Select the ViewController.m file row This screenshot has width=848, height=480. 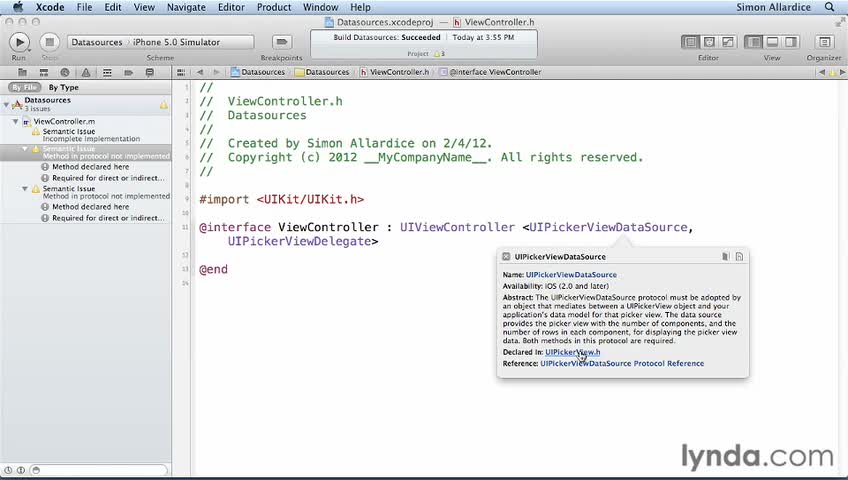click(x=86, y=122)
